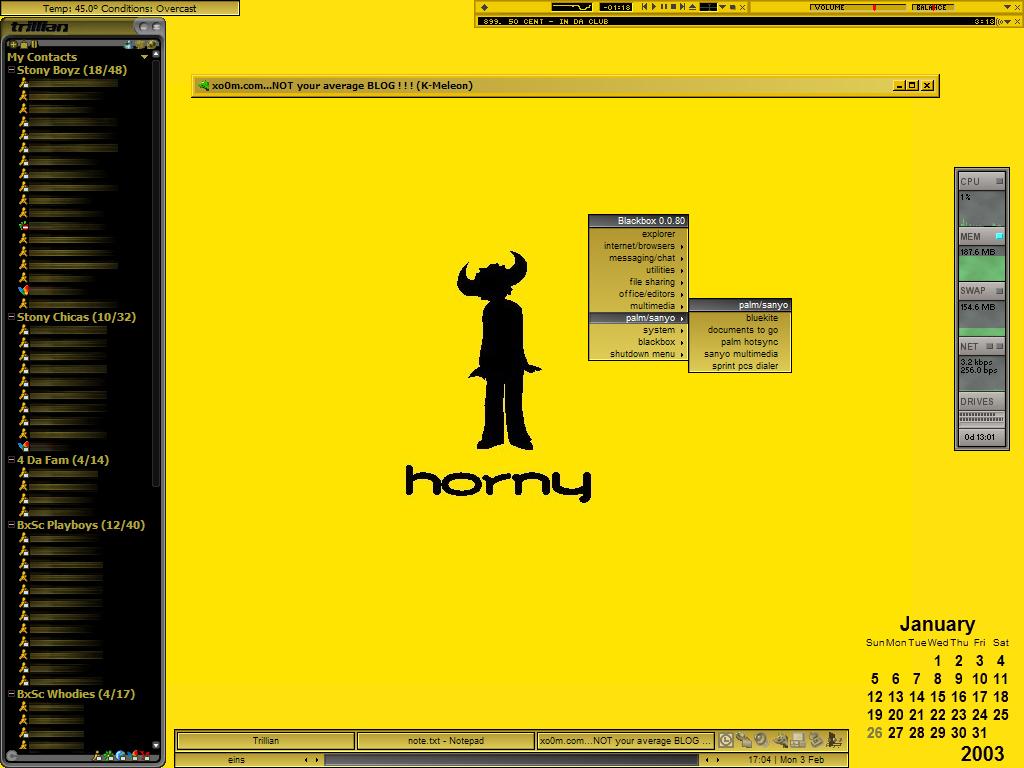Open explorer from Blackbox menu
Screen dimensions: 1024x768
[638, 234]
